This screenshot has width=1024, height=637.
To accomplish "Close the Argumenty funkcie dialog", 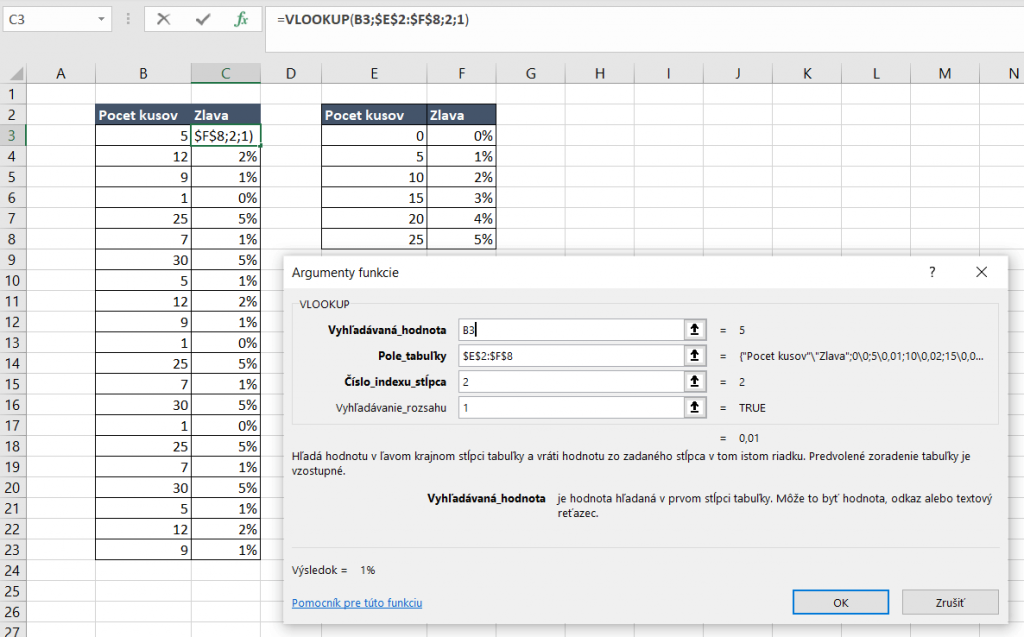I will [982, 272].
